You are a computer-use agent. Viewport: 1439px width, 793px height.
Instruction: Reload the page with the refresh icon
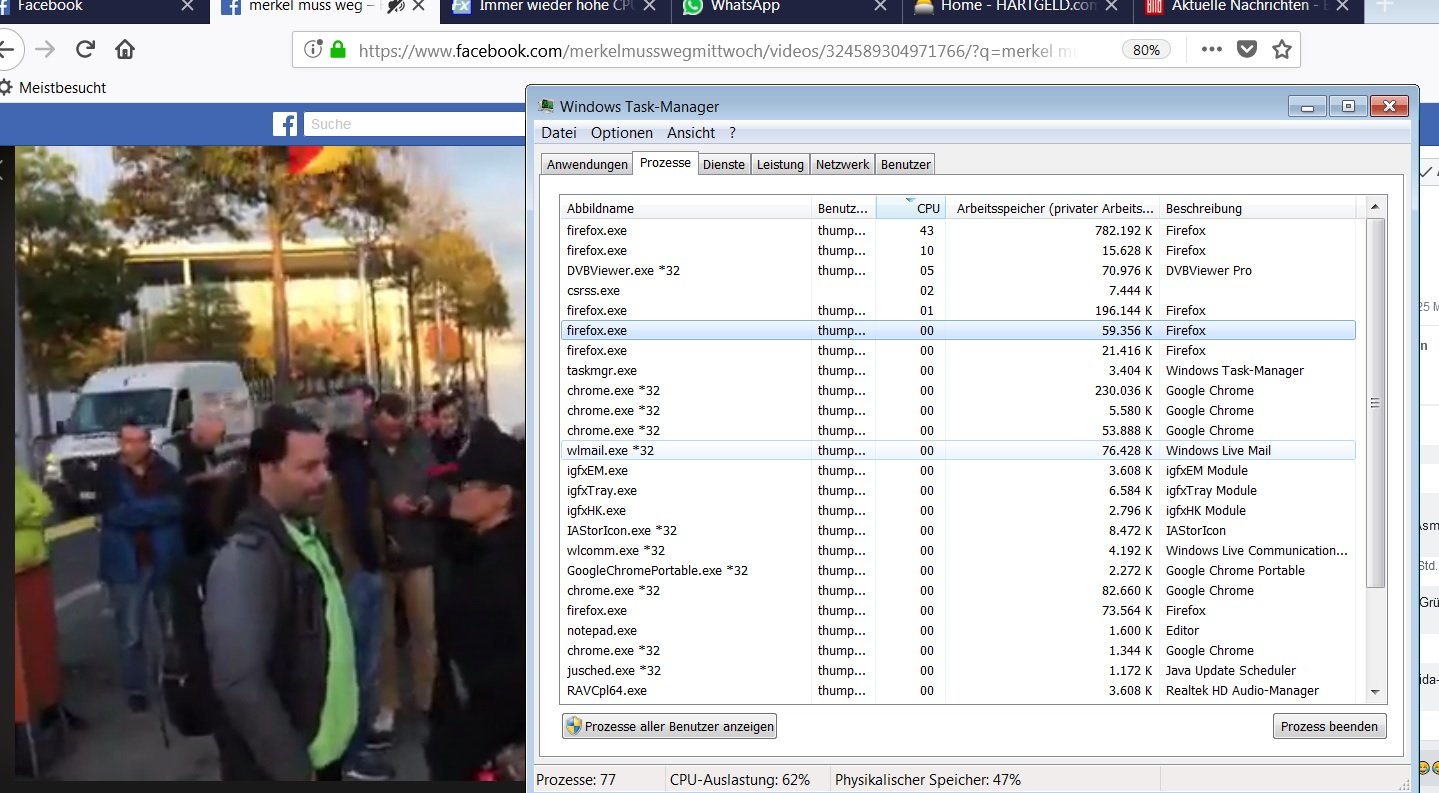click(x=85, y=50)
